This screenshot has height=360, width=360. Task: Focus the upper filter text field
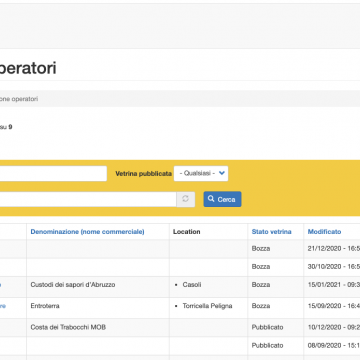(x=53, y=174)
